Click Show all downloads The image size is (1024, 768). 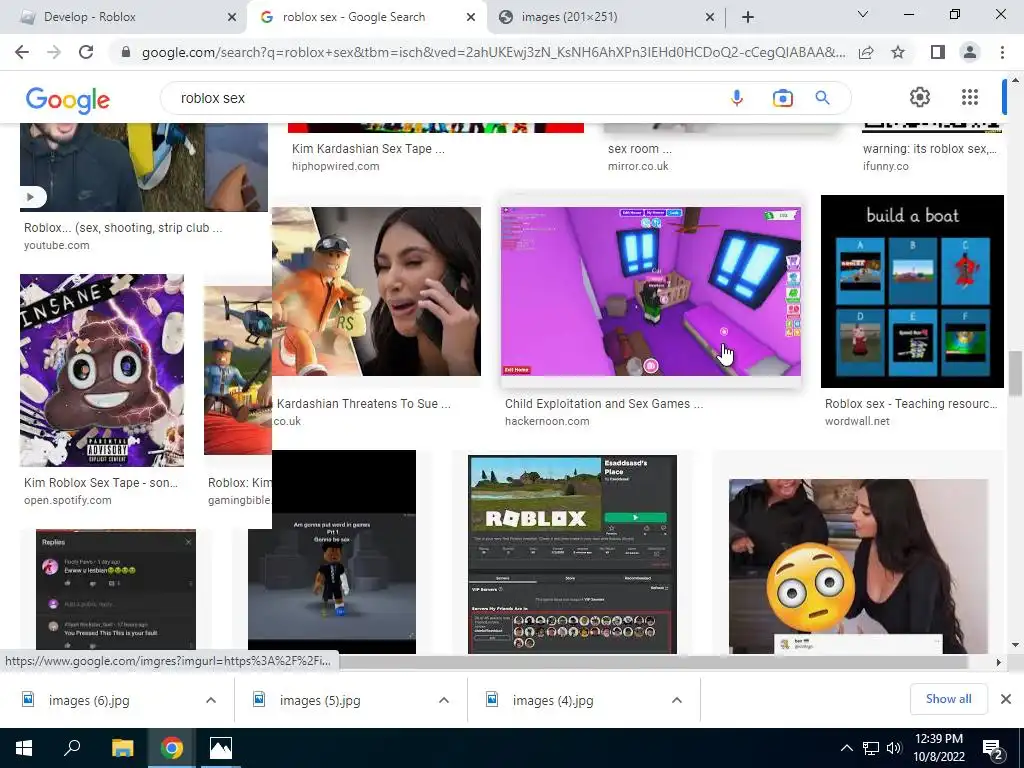[x=948, y=699]
